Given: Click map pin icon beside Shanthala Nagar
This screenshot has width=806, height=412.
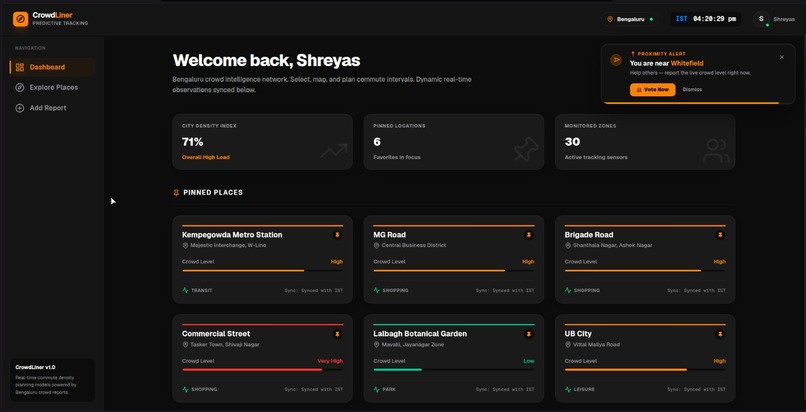Looking at the screenshot, I should point(567,246).
